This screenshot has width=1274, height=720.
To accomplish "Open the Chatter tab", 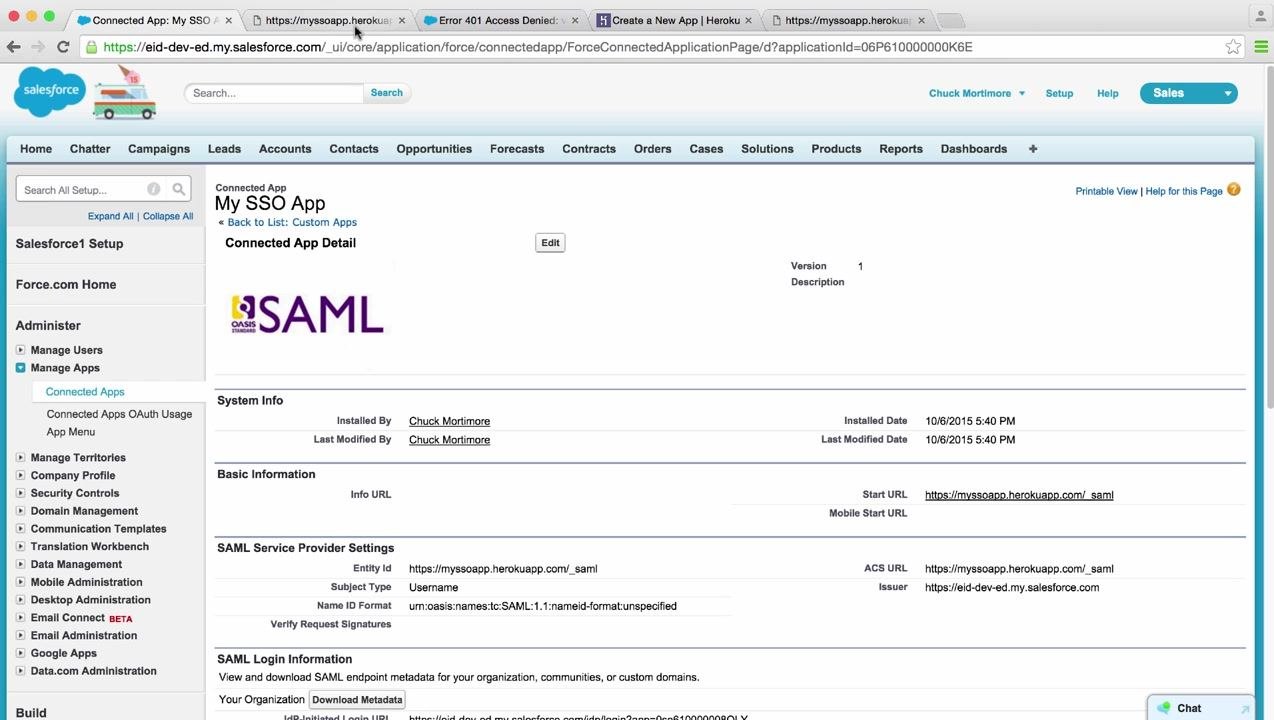I will point(90,149).
